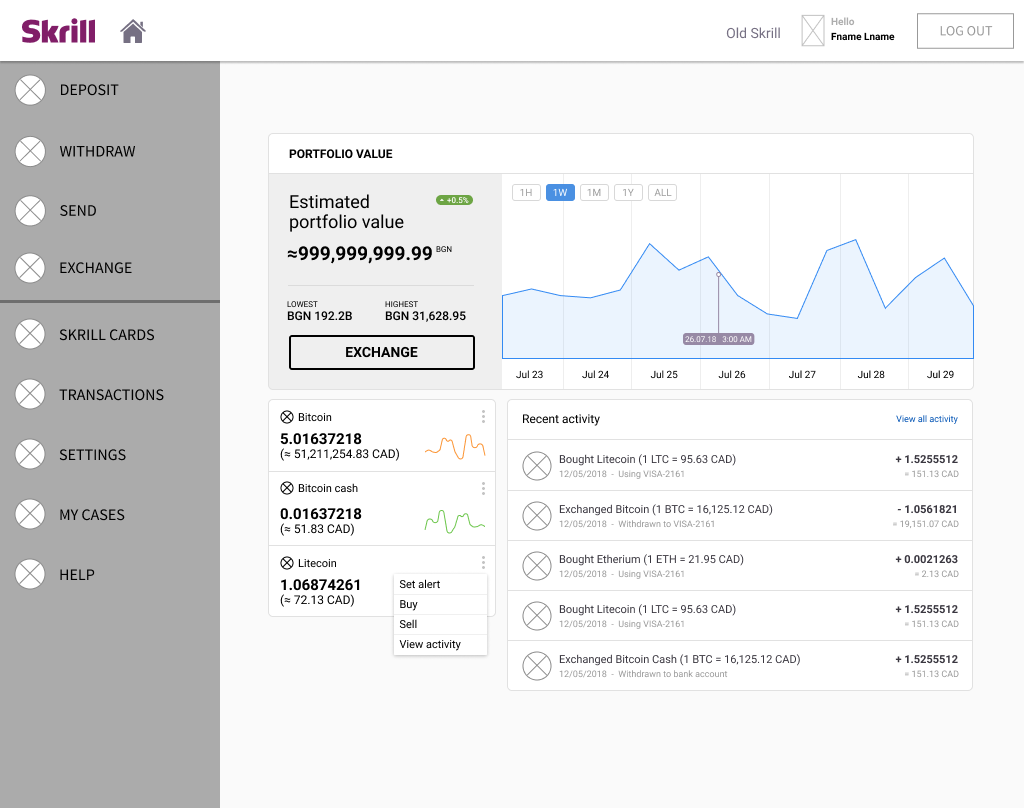Open Bitcoin cash's three-dot options menu

pyautogui.click(x=483, y=489)
